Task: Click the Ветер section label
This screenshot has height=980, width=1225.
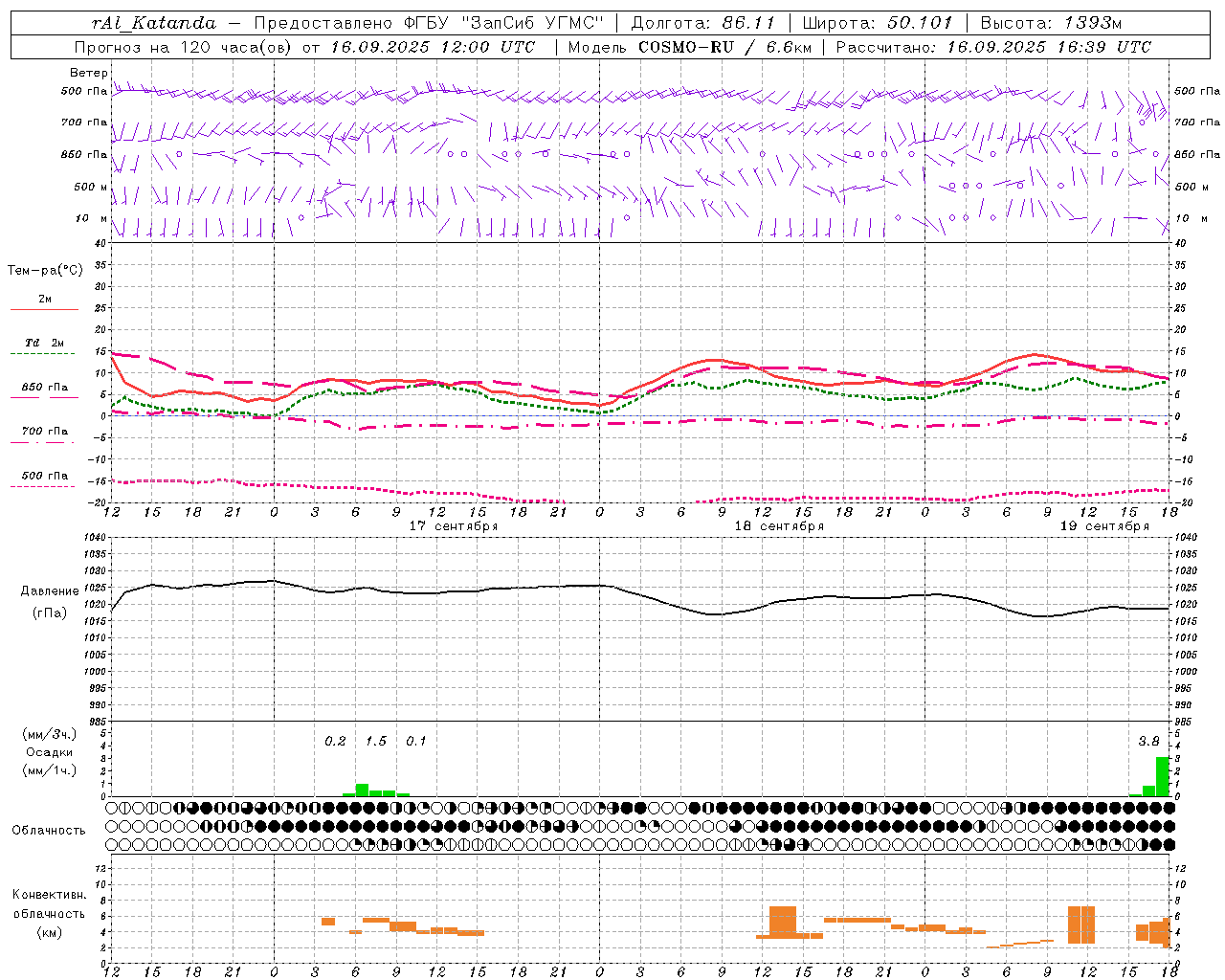Action: (x=89, y=73)
